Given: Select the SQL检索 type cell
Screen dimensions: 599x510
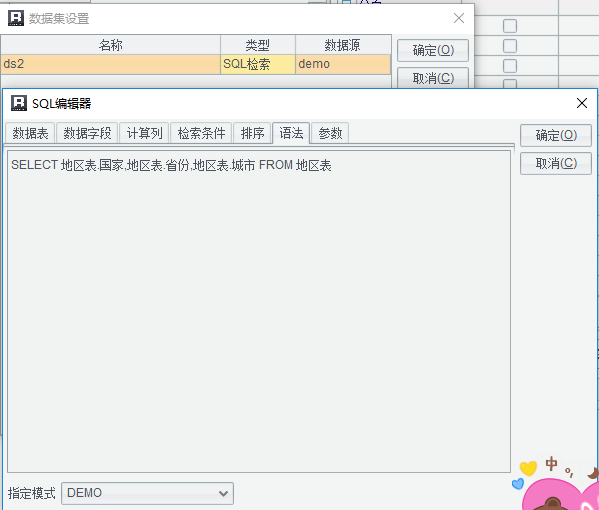Looking at the screenshot, I should pyautogui.click(x=257, y=64).
